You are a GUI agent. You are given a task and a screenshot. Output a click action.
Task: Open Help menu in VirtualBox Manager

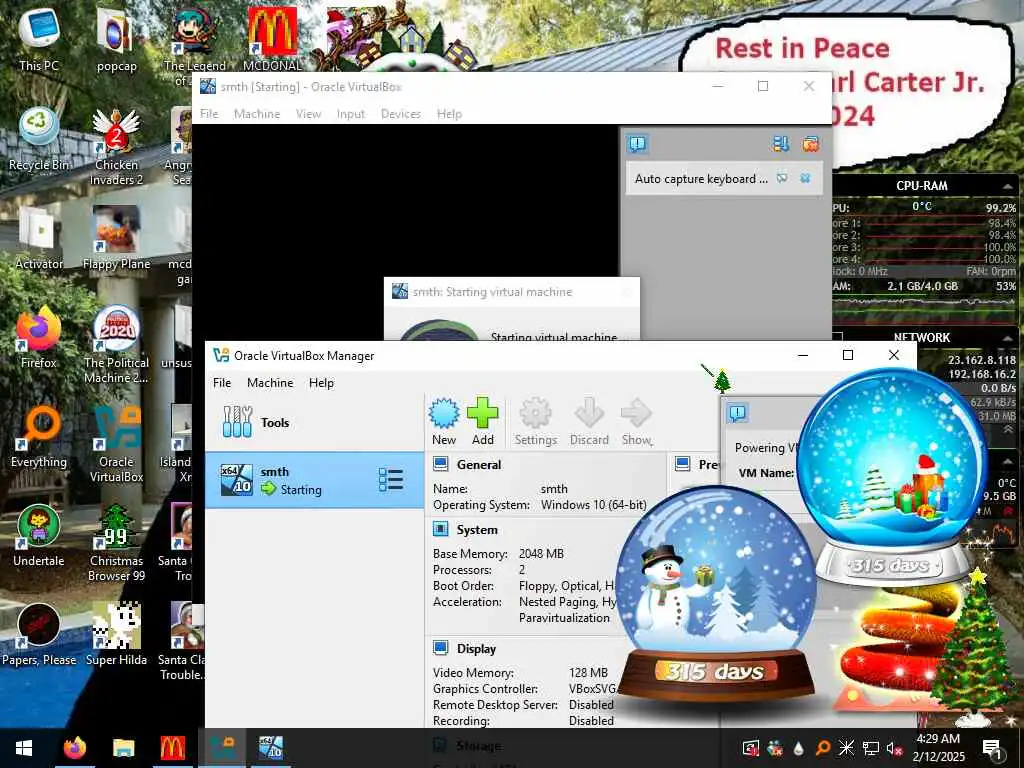point(321,383)
